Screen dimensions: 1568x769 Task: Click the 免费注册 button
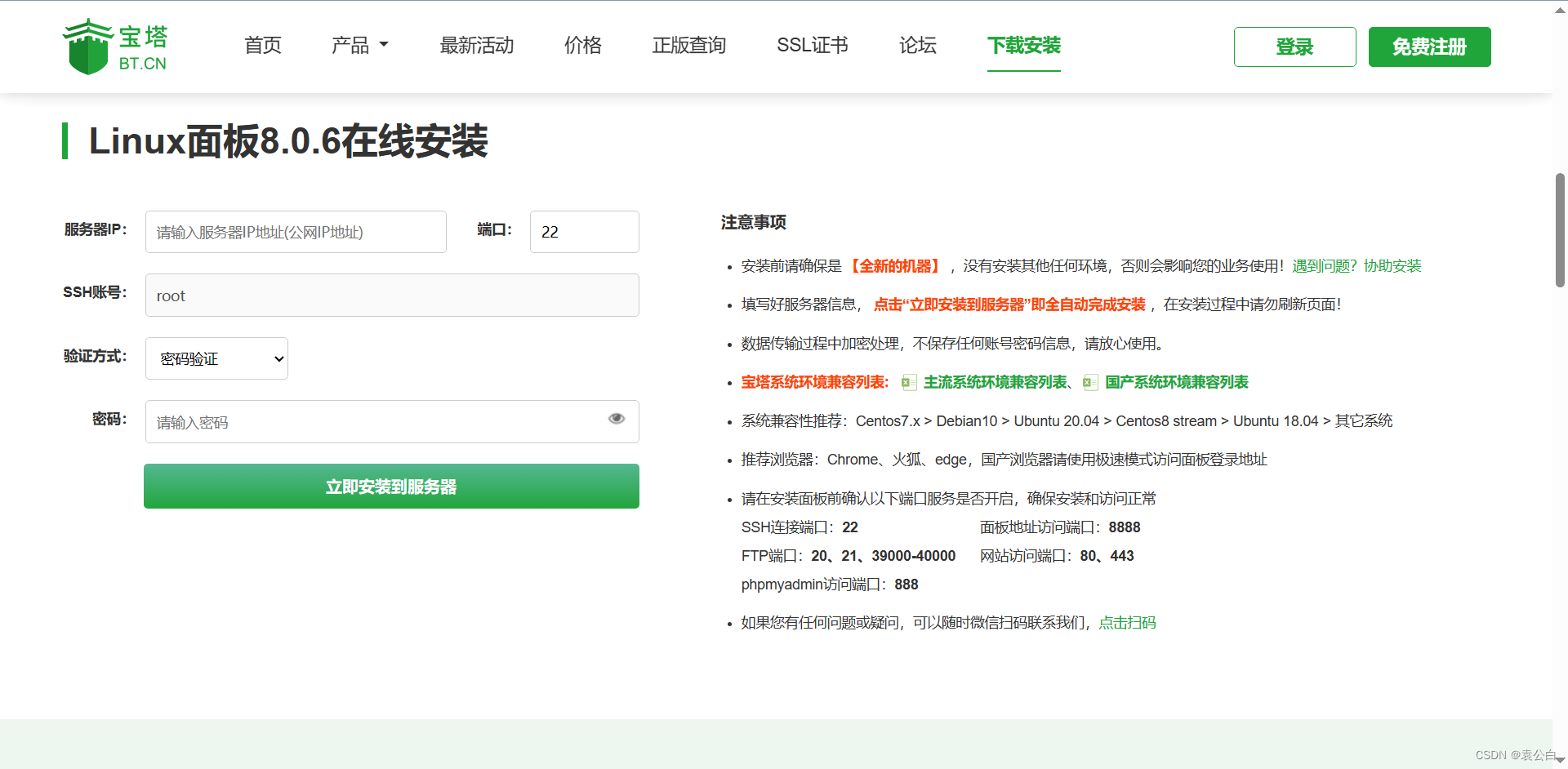click(x=1430, y=47)
